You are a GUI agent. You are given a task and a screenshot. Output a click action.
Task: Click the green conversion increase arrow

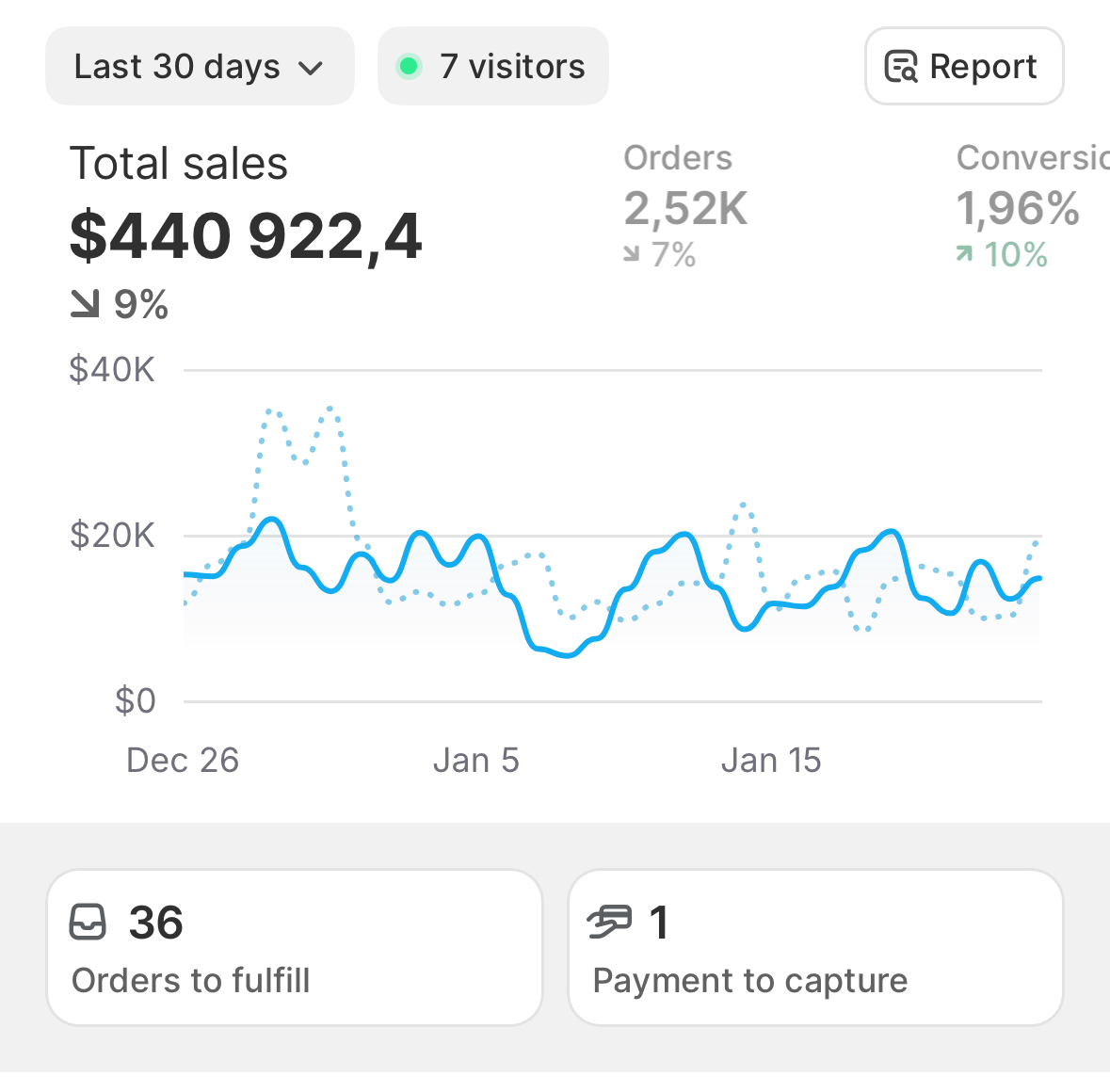point(964,254)
